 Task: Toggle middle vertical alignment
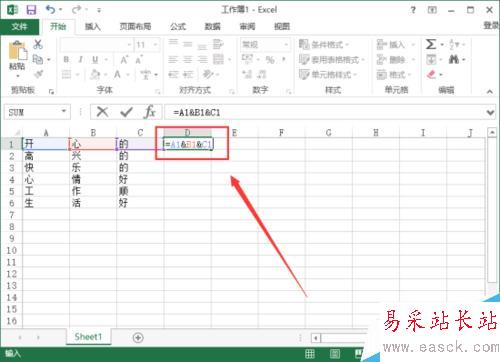tap(188, 44)
